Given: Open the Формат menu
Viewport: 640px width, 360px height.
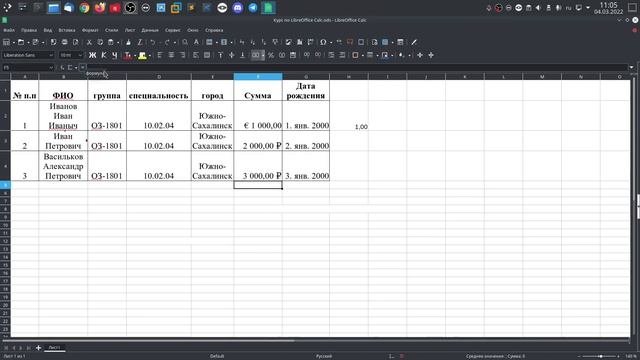Looking at the screenshot, I should coord(90,30).
